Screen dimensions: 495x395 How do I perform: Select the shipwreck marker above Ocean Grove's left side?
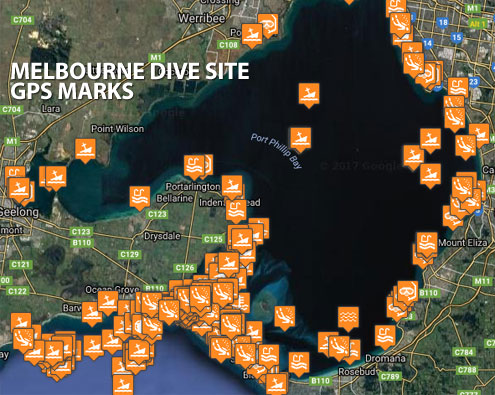pyautogui.click(x=108, y=302)
